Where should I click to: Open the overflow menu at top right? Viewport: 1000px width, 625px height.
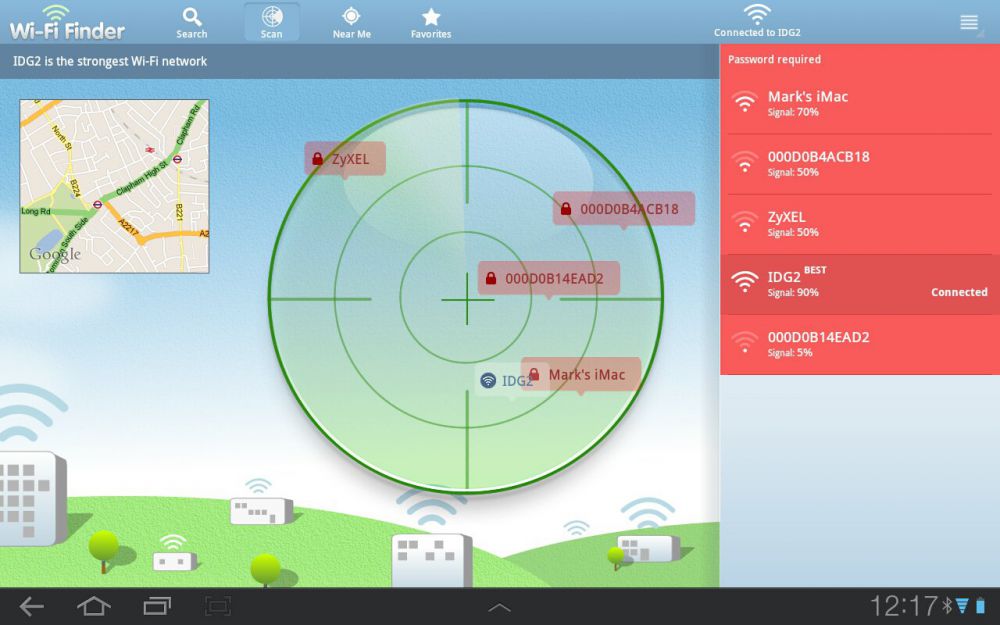[x=969, y=23]
